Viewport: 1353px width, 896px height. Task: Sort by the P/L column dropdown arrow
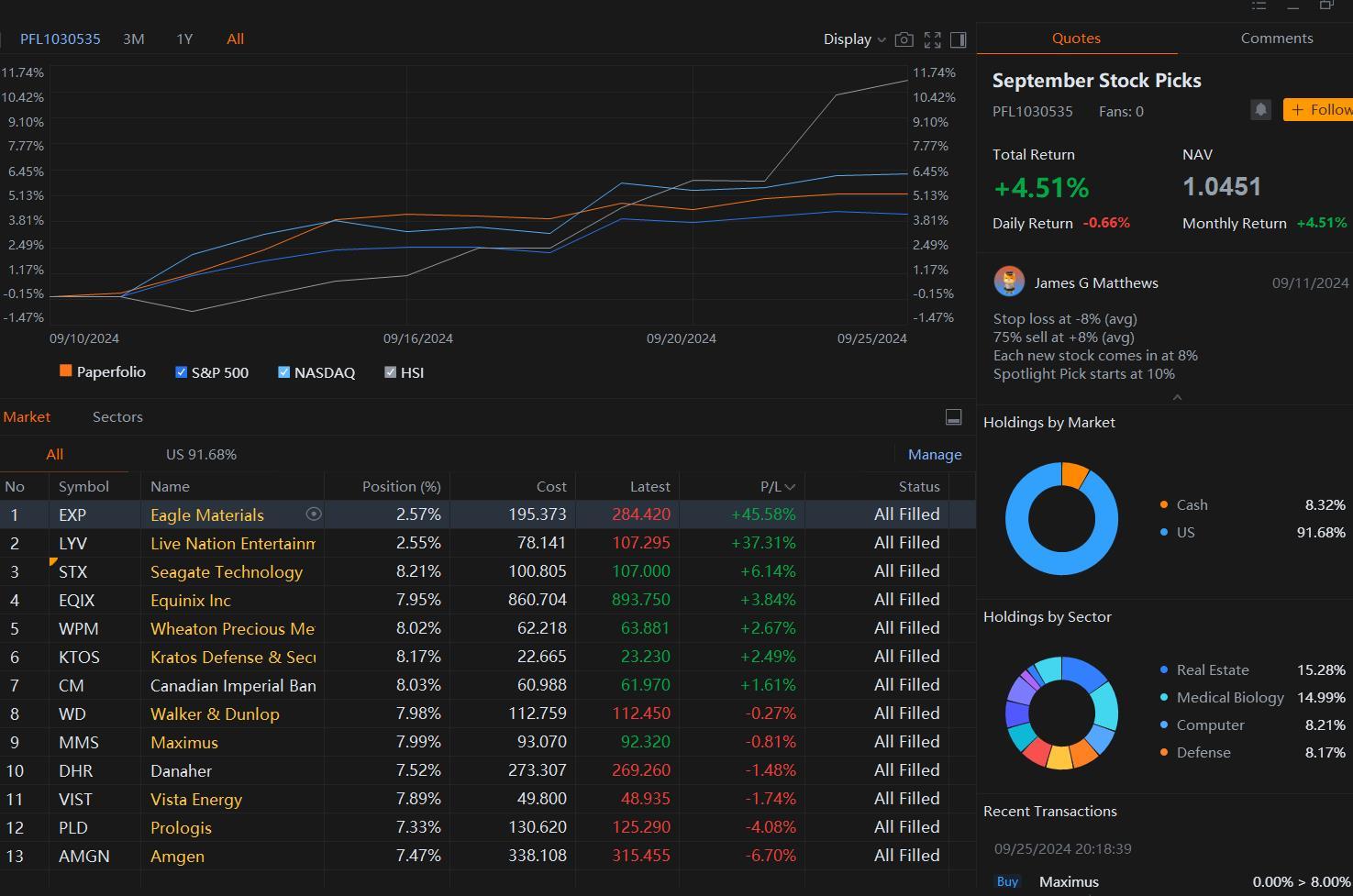pos(791,487)
